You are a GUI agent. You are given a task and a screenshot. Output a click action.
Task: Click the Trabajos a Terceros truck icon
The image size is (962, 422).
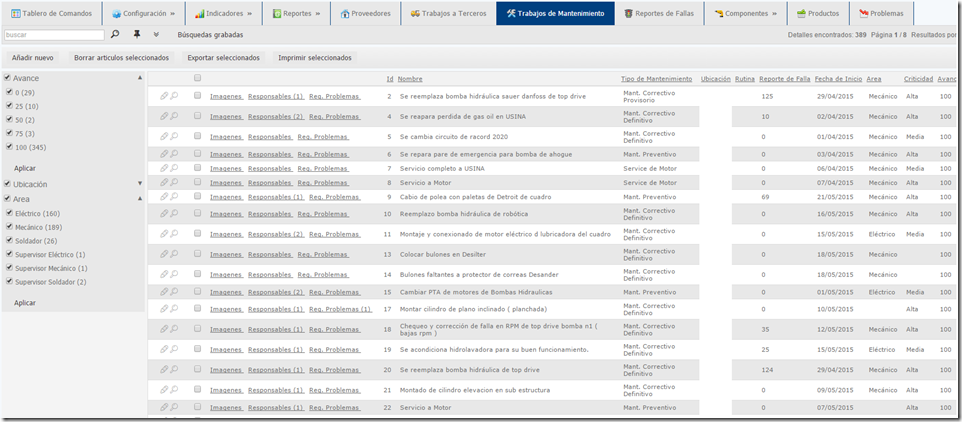coord(415,13)
